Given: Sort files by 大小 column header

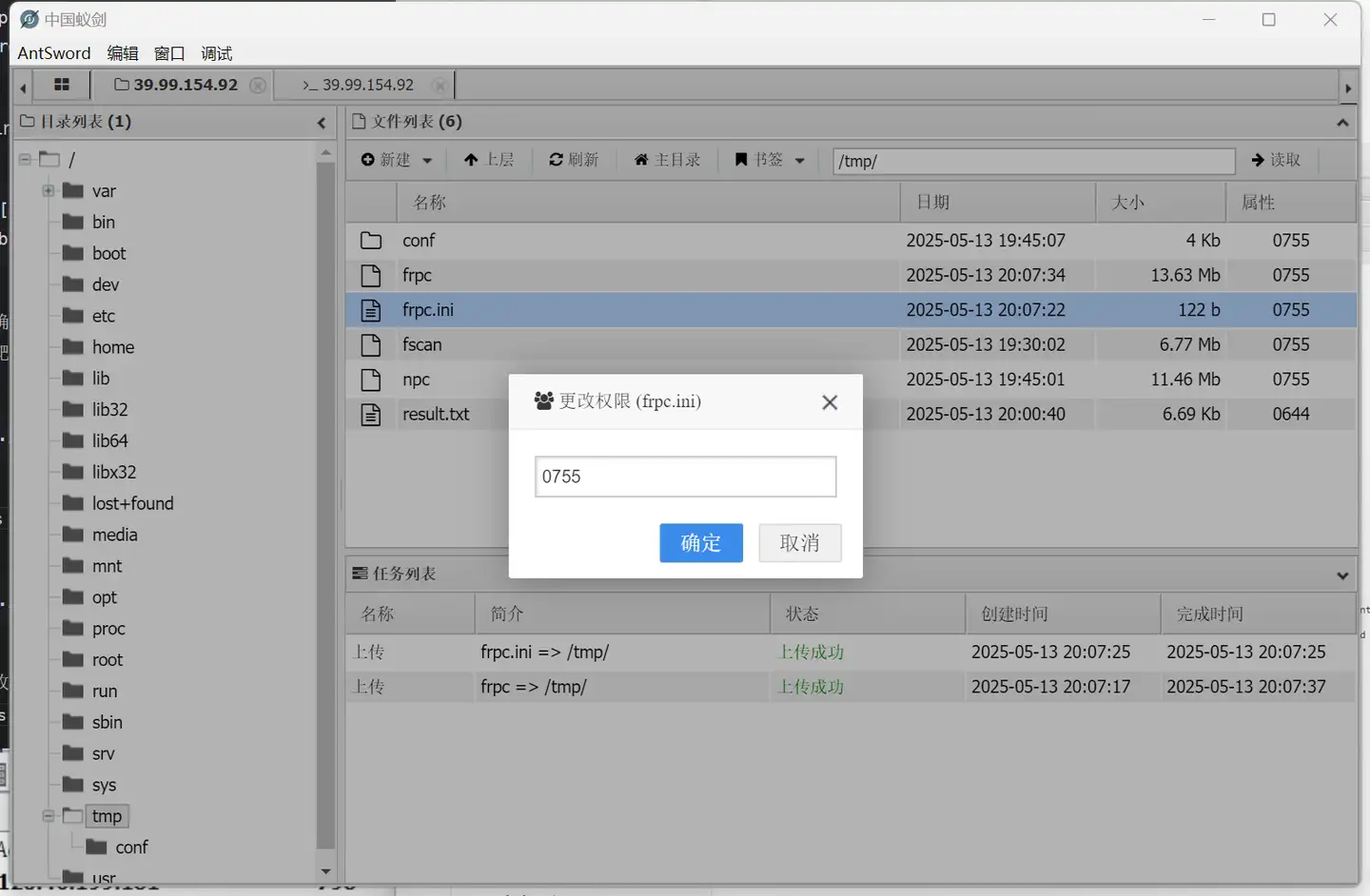Looking at the screenshot, I should 1161,203.
